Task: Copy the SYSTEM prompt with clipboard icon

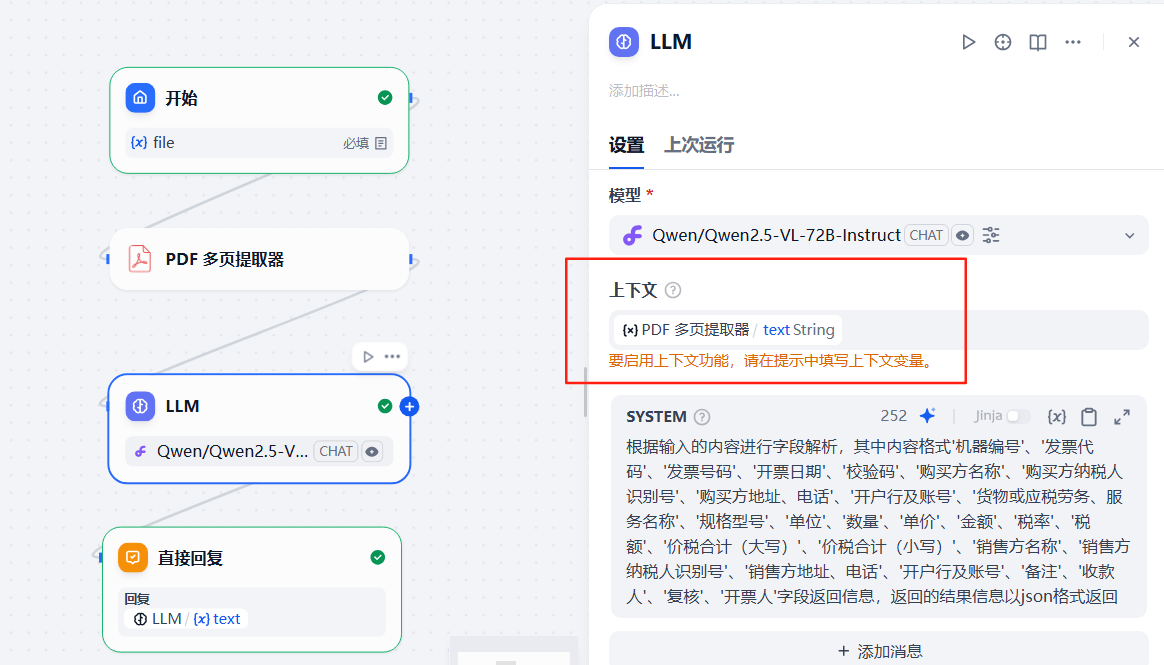Action: coord(1089,416)
